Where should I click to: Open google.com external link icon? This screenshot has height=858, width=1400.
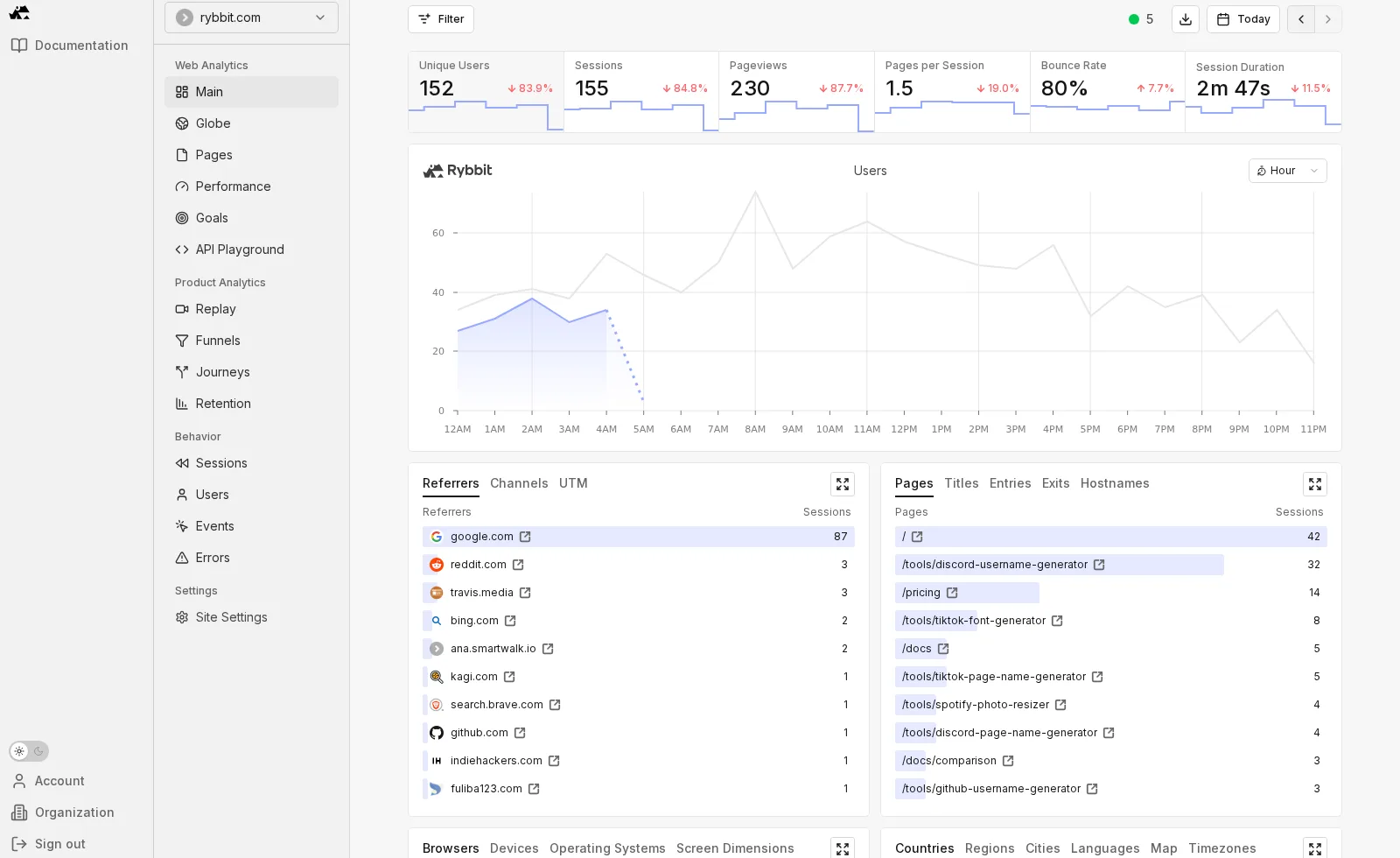tap(525, 537)
